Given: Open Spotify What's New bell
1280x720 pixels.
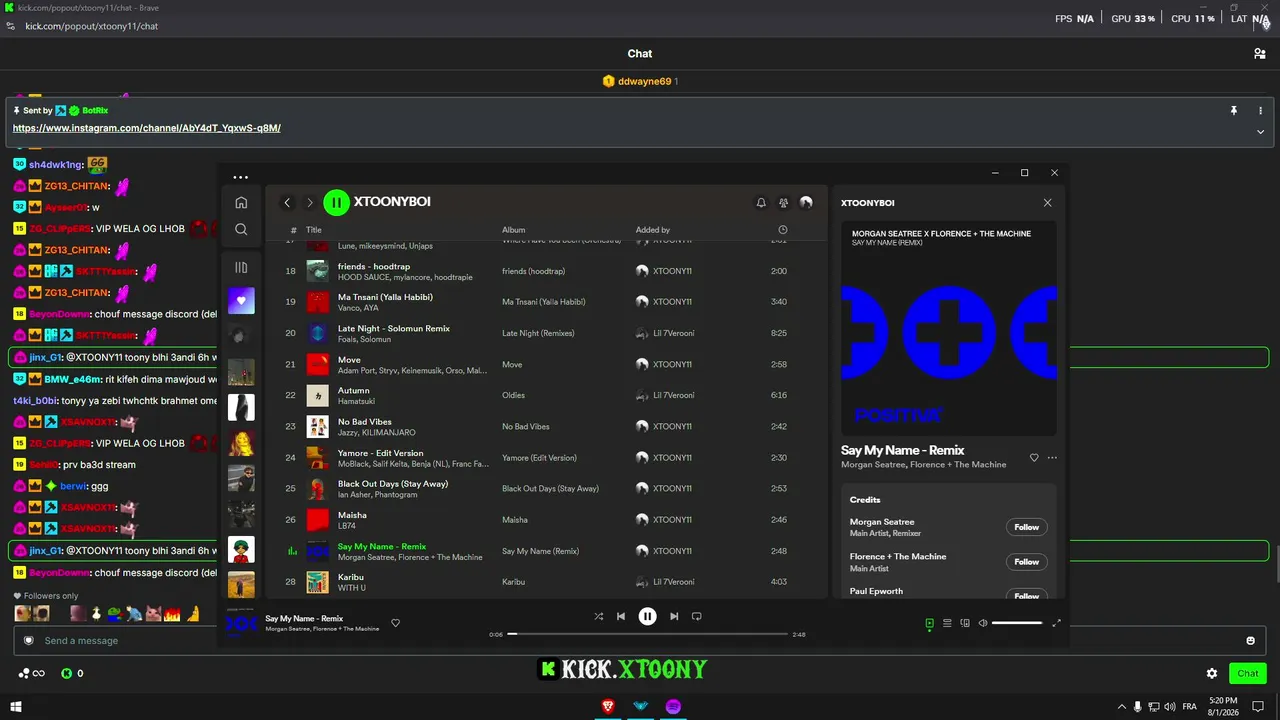Looking at the screenshot, I should click(x=761, y=203).
